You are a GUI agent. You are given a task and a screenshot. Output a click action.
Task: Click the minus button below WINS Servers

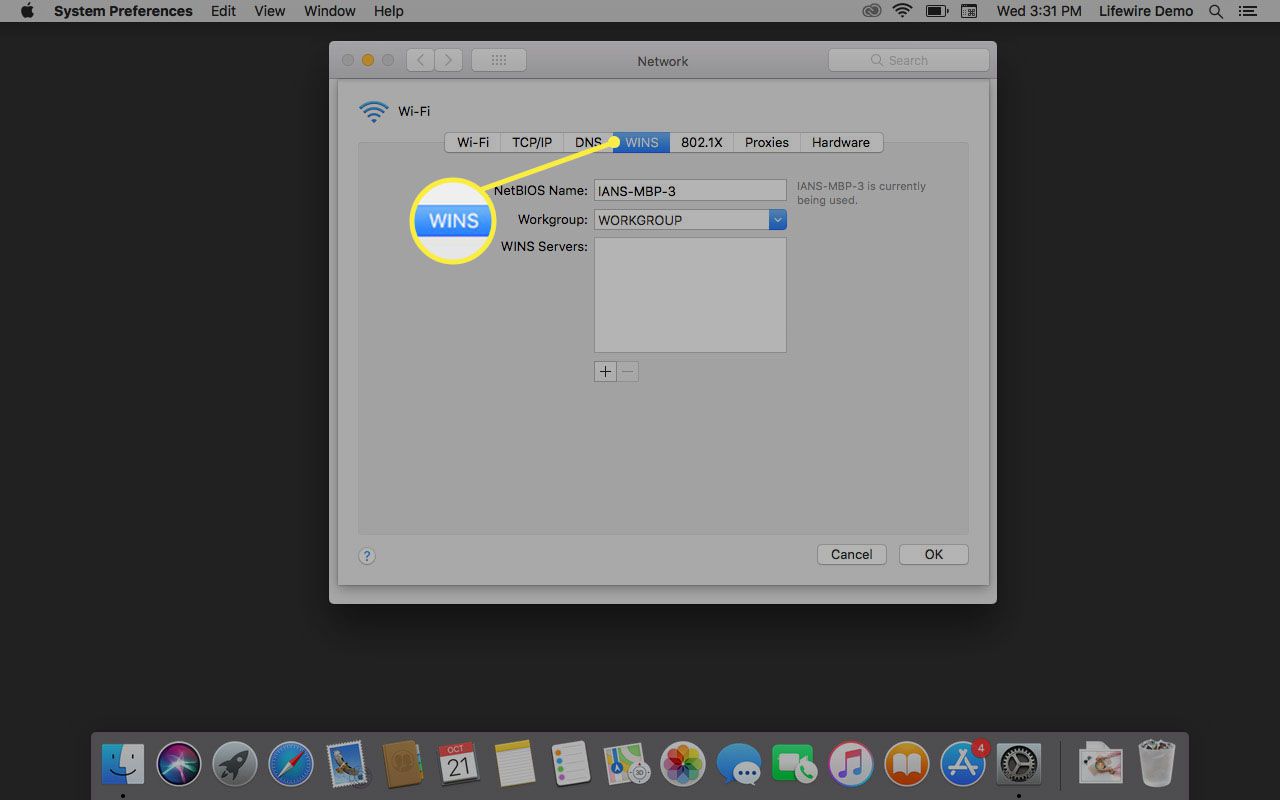click(x=628, y=372)
